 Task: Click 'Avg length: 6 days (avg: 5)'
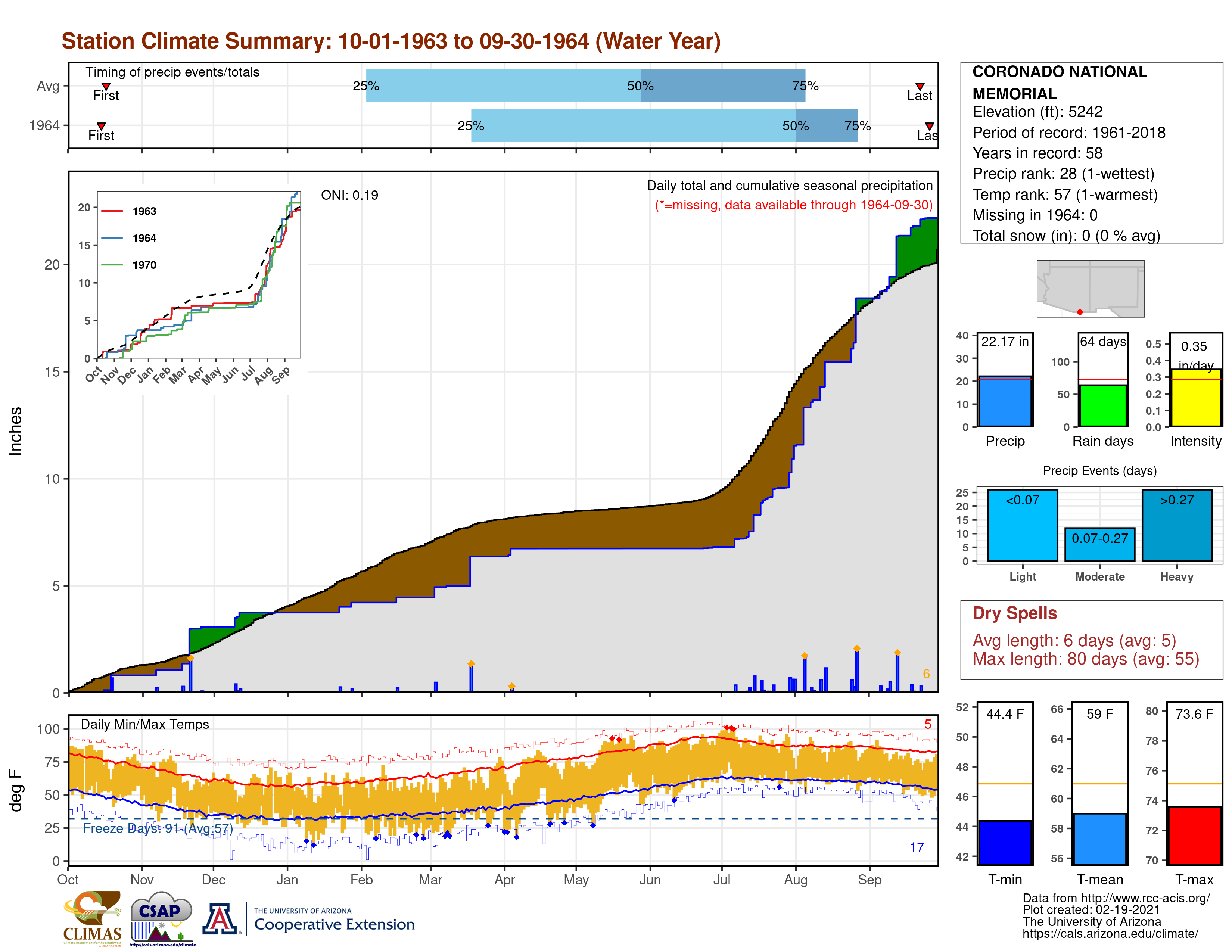[1074, 641]
